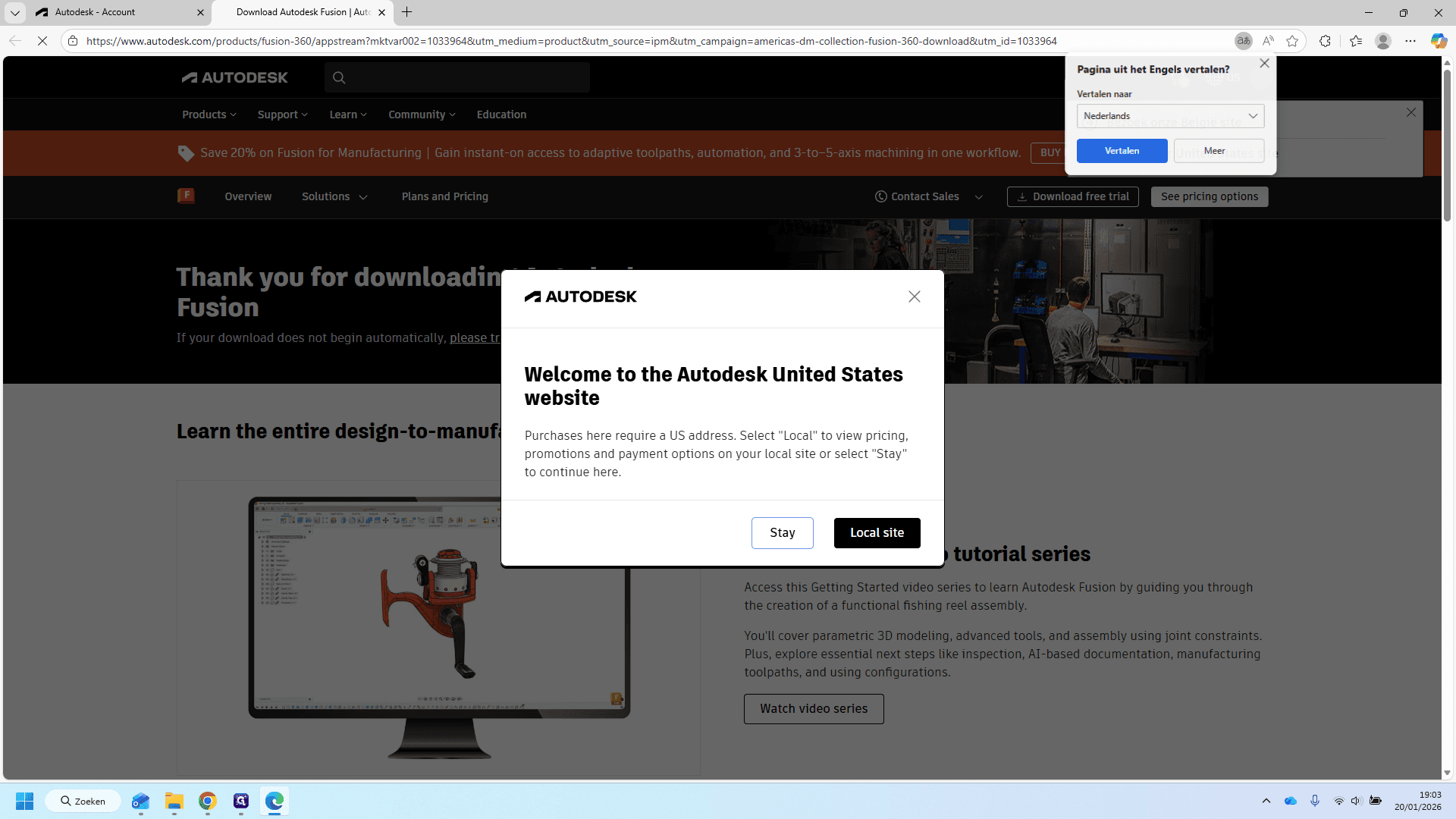
Task: Expand the Products navigation menu
Action: pyautogui.click(x=209, y=115)
